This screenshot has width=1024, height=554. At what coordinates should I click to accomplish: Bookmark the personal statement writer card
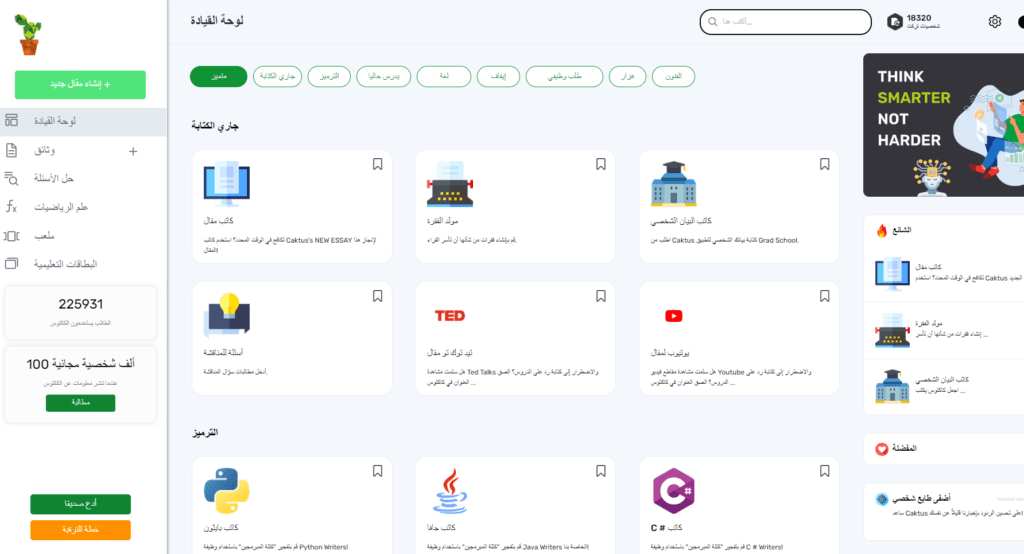pyautogui.click(x=824, y=165)
